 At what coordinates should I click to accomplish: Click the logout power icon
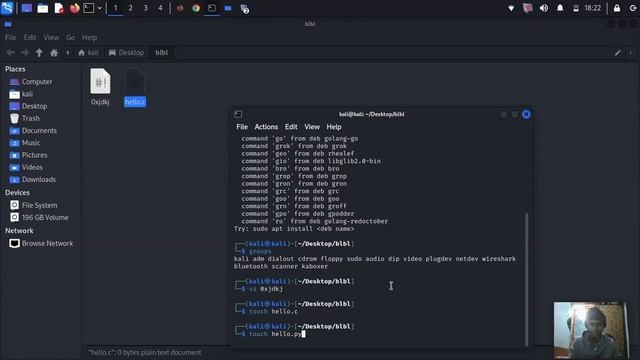[633, 8]
